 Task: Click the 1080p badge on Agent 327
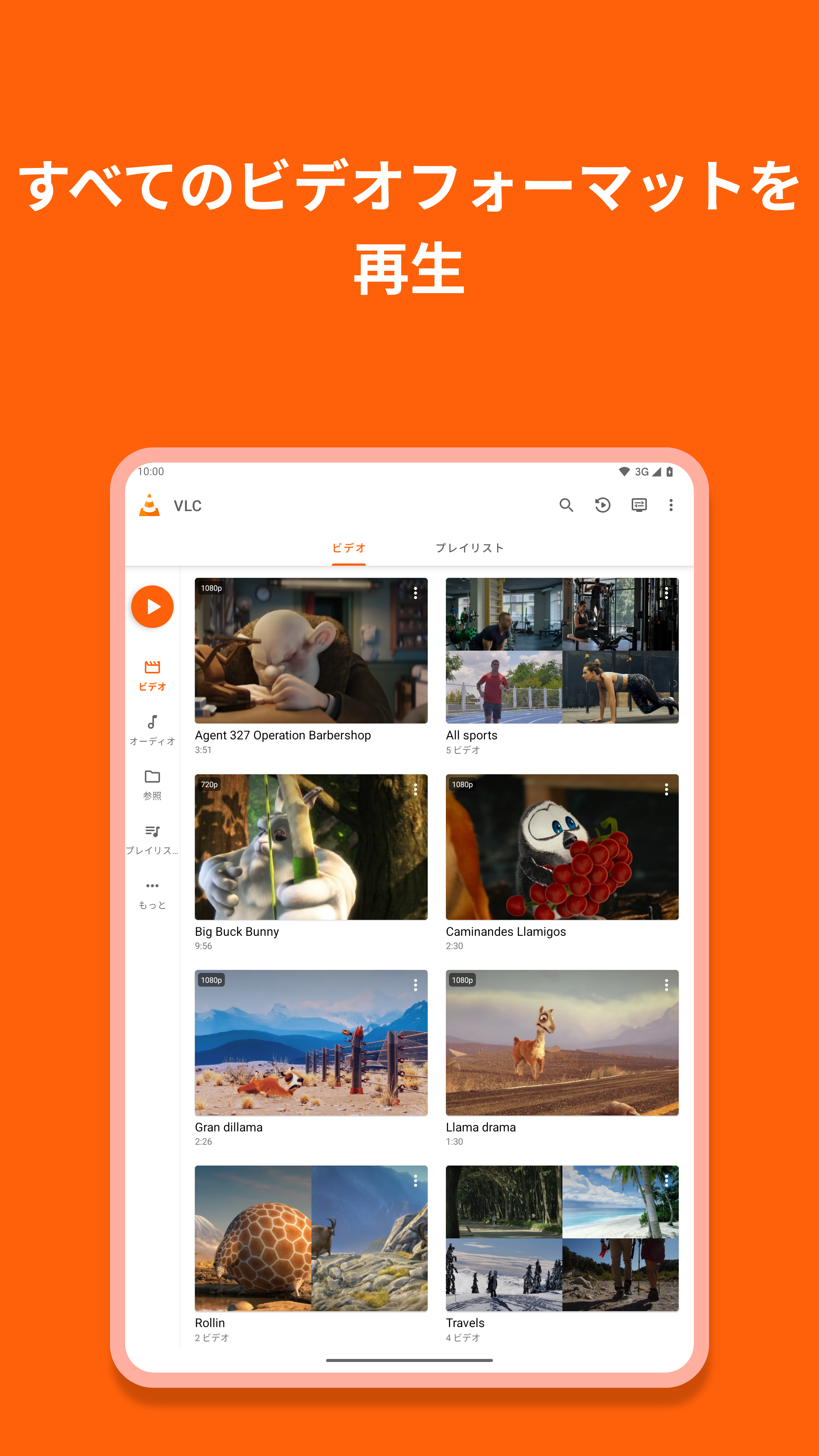pos(212,588)
